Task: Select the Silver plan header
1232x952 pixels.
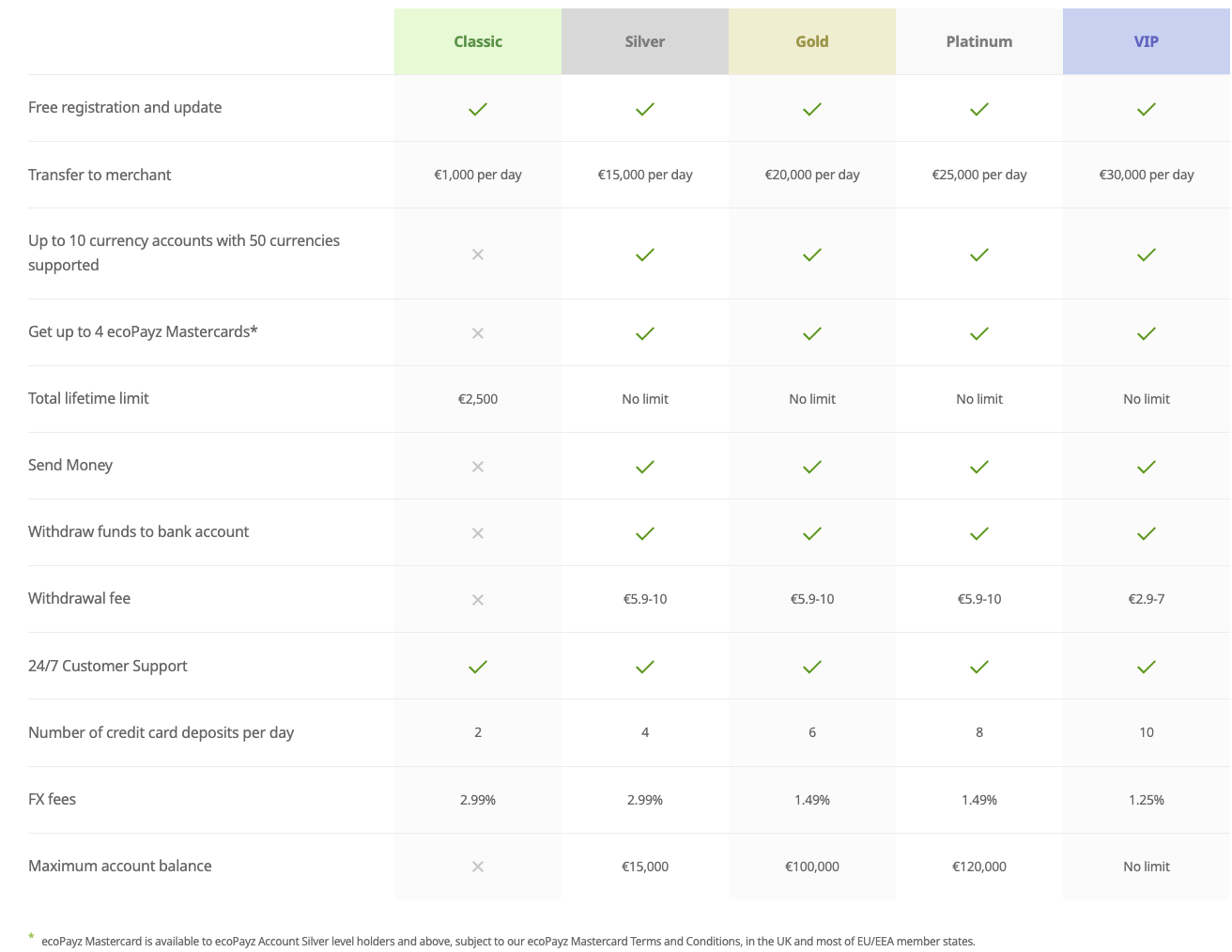Action: (x=645, y=41)
